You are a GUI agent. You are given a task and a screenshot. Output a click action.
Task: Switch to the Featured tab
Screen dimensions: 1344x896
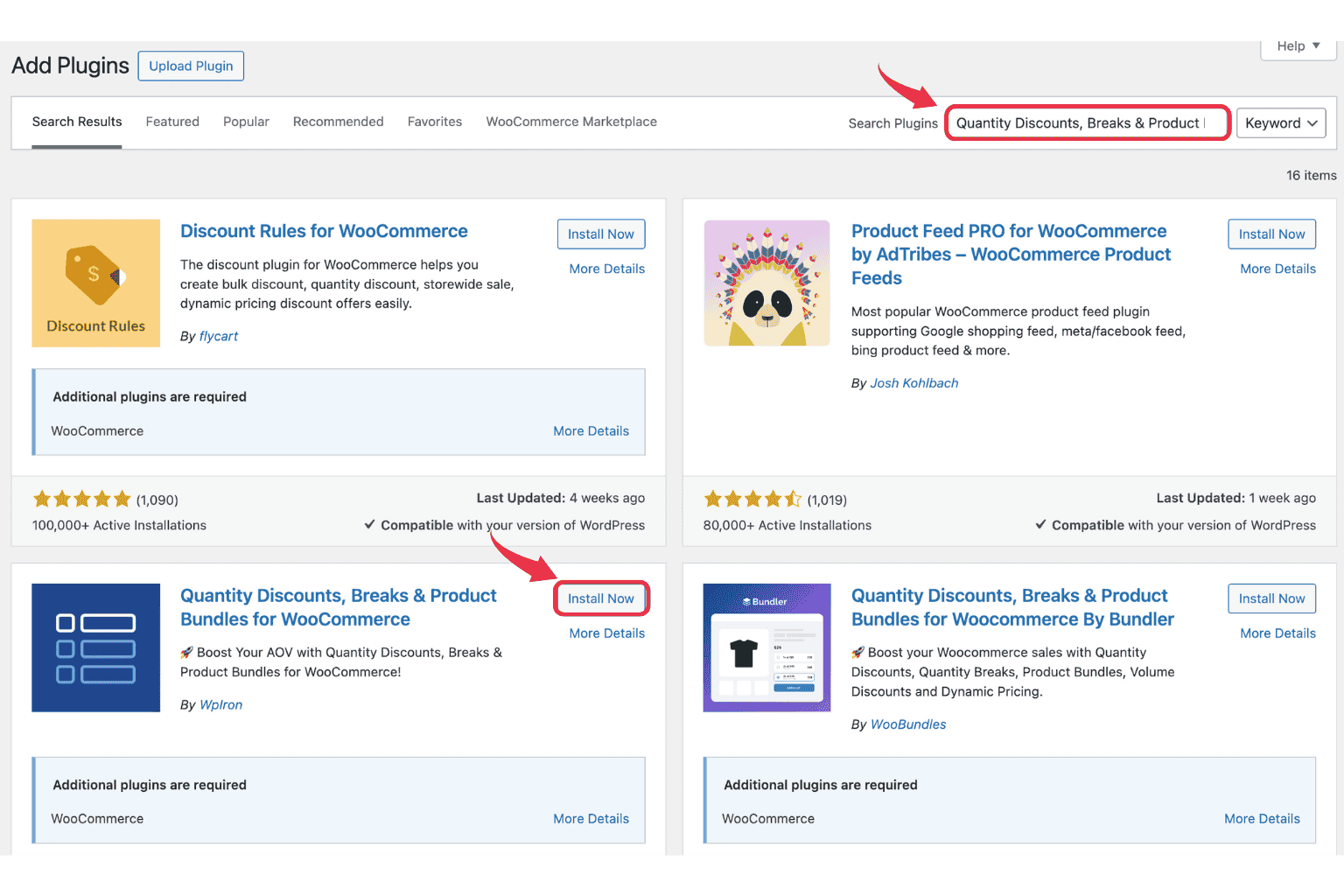(x=172, y=122)
